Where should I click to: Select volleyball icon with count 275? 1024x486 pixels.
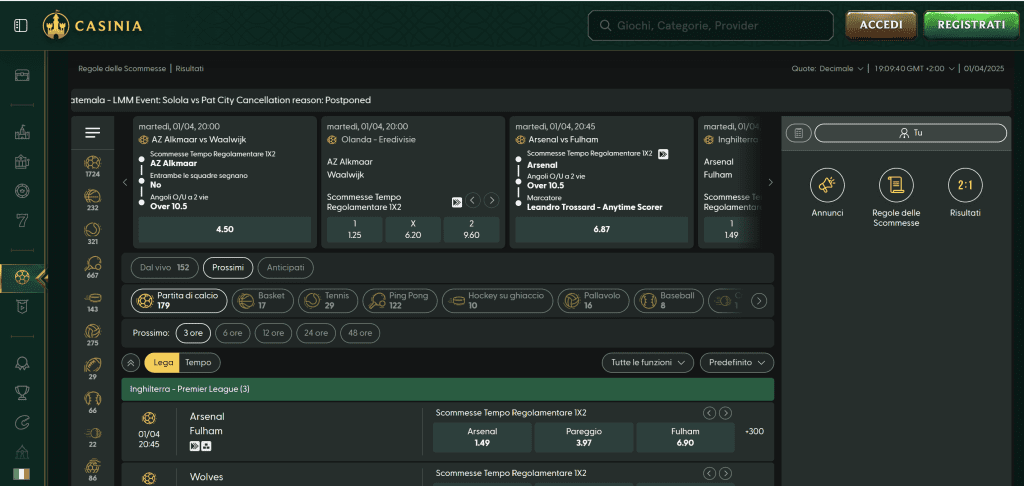click(93, 335)
